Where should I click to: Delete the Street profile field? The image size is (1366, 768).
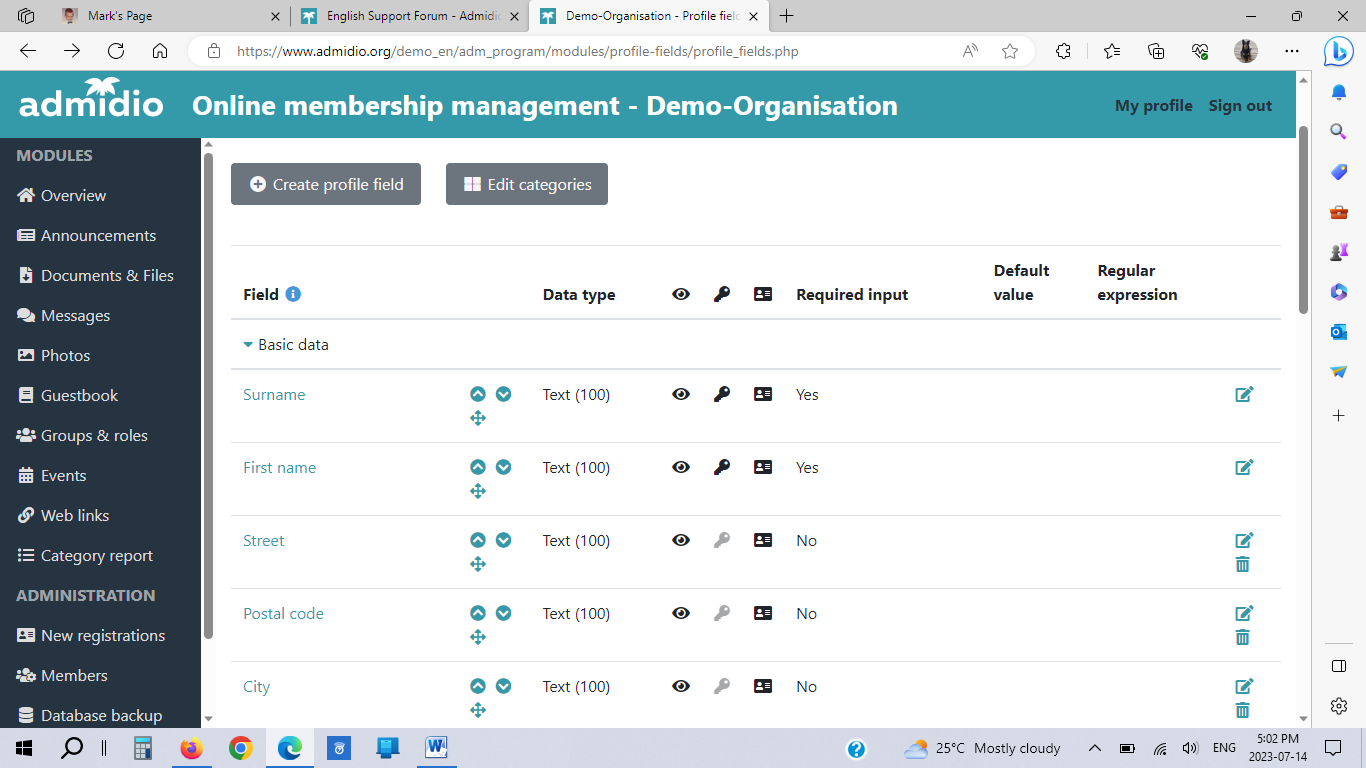pos(1243,564)
